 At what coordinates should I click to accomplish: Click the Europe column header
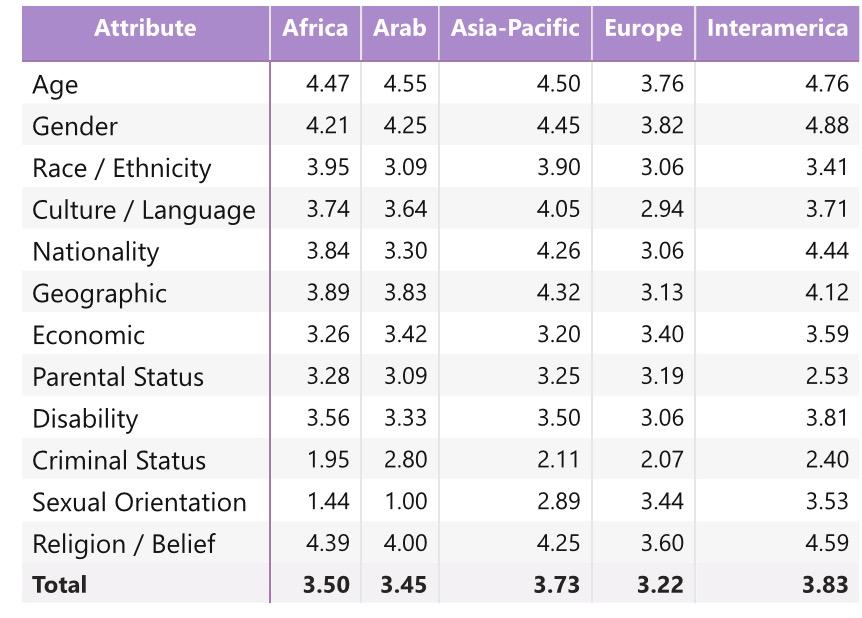tap(642, 29)
